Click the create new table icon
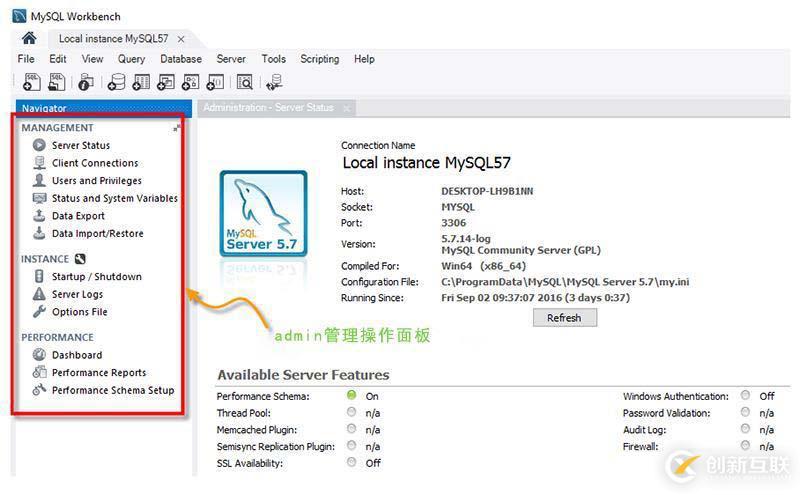800x495 pixels. (141, 82)
